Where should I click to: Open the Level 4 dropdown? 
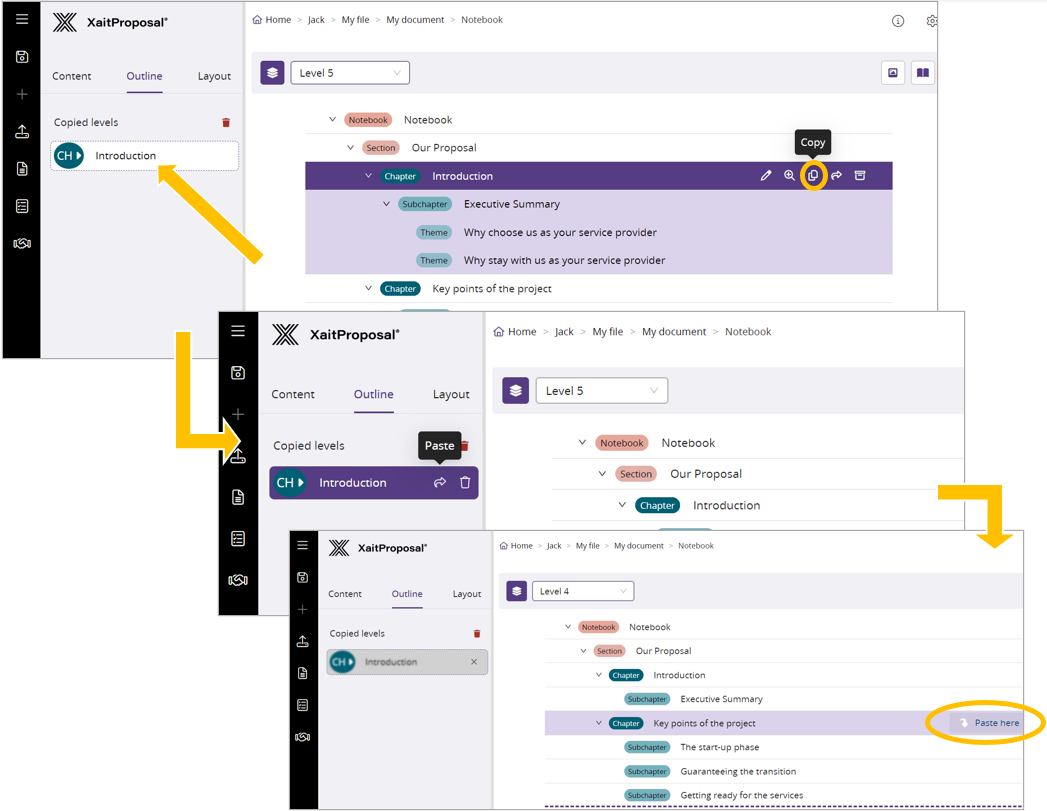coord(582,591)
